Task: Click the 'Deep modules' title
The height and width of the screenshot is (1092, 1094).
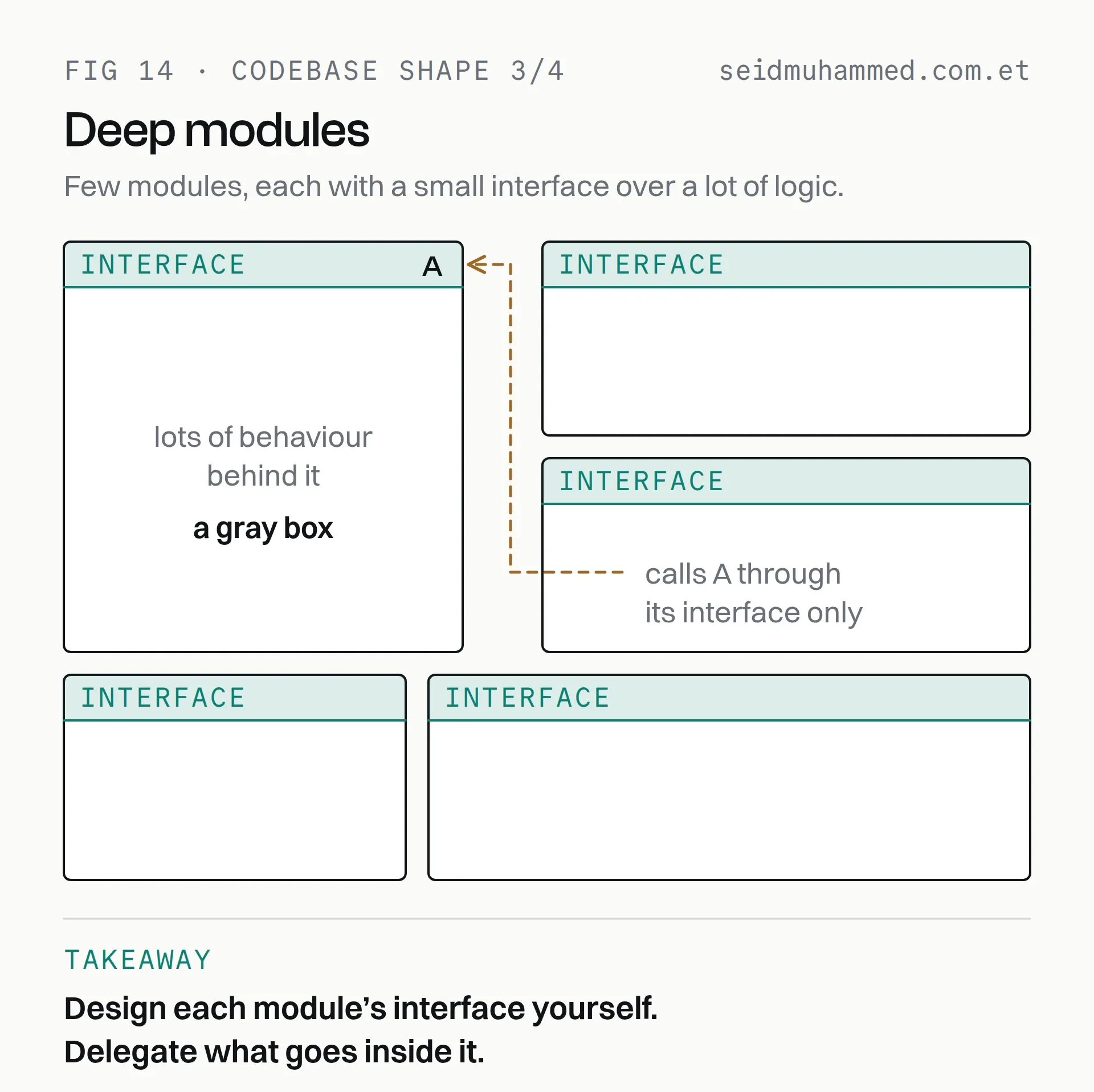Action: (217, 131)
